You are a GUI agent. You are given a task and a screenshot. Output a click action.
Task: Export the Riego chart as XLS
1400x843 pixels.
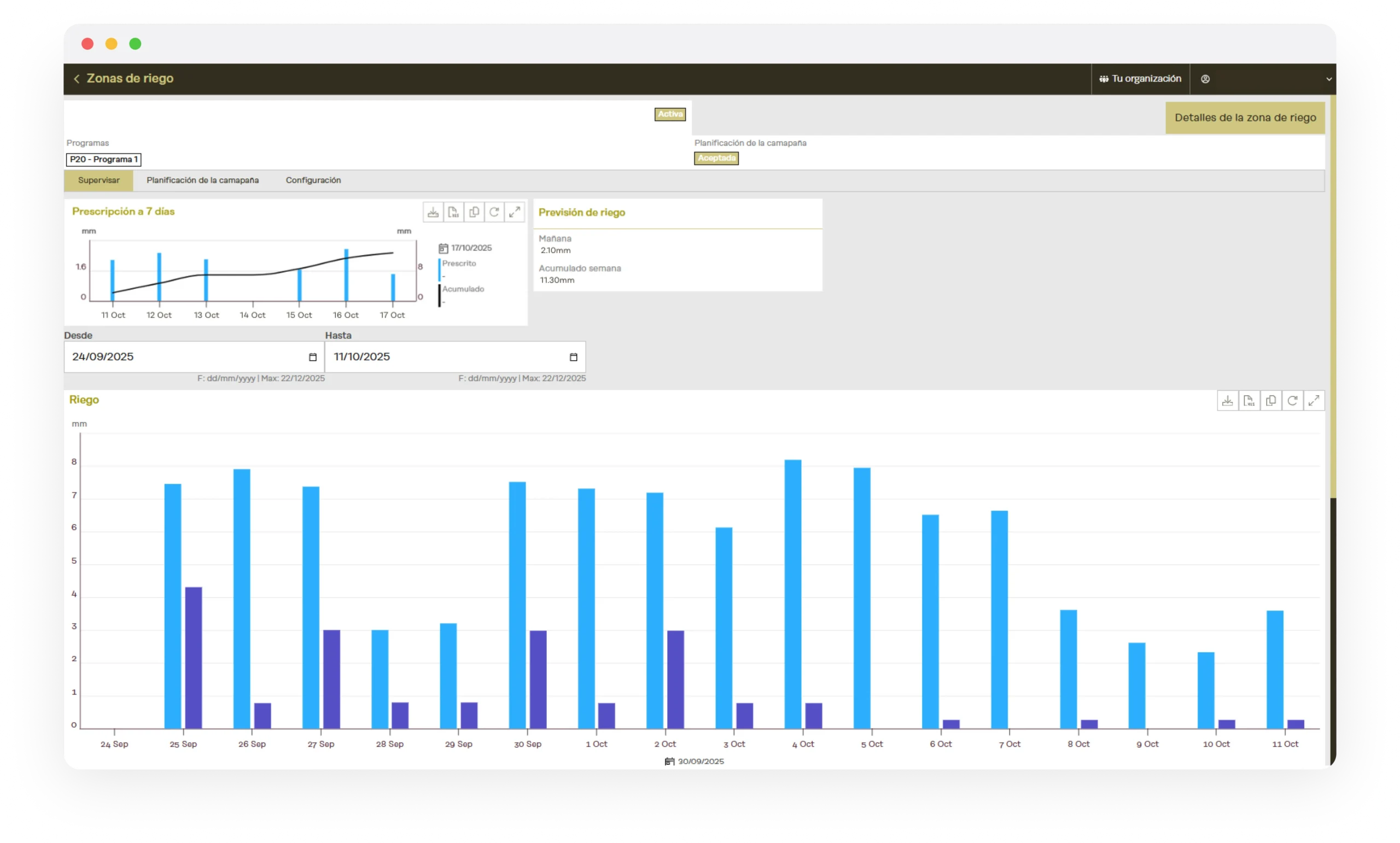pyautogui.click(x=1249, y=401)
